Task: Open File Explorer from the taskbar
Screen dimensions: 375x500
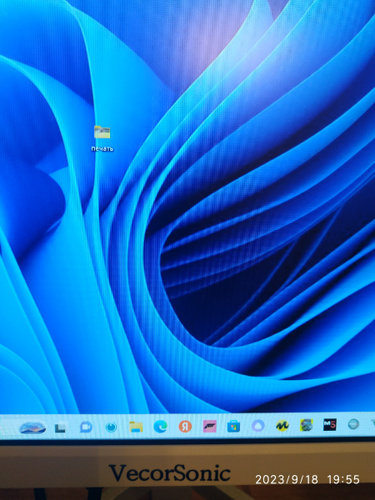Action: coord(136,427)
